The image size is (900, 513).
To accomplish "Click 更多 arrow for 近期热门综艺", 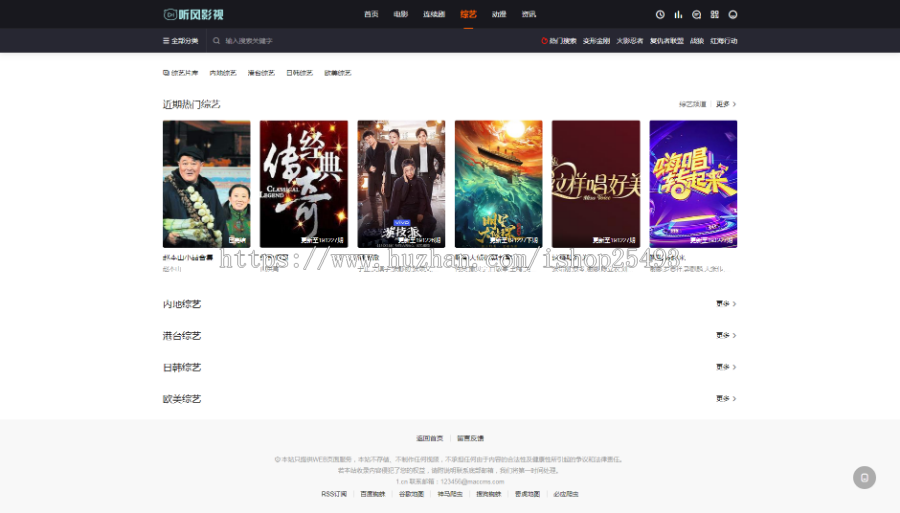I will pos(726,104).
